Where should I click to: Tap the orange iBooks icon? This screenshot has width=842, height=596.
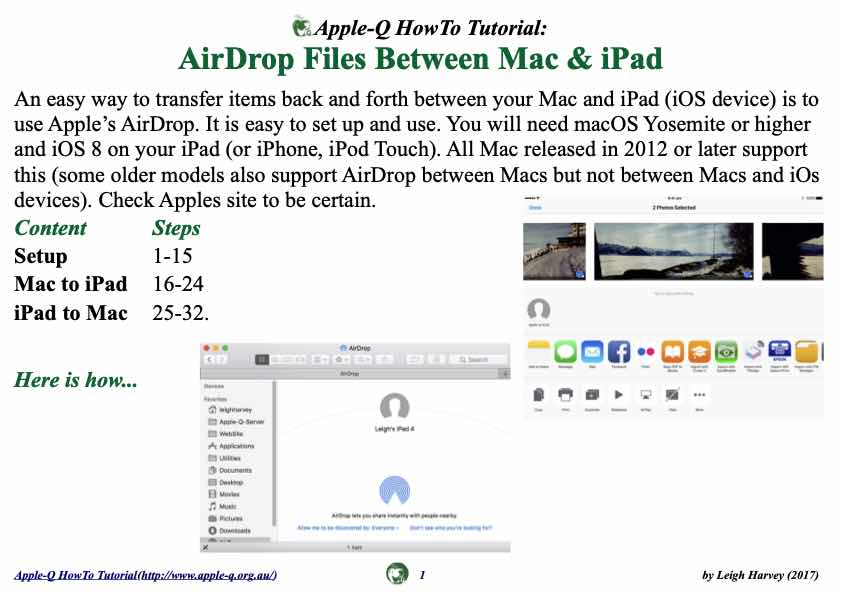pos(672,352)
